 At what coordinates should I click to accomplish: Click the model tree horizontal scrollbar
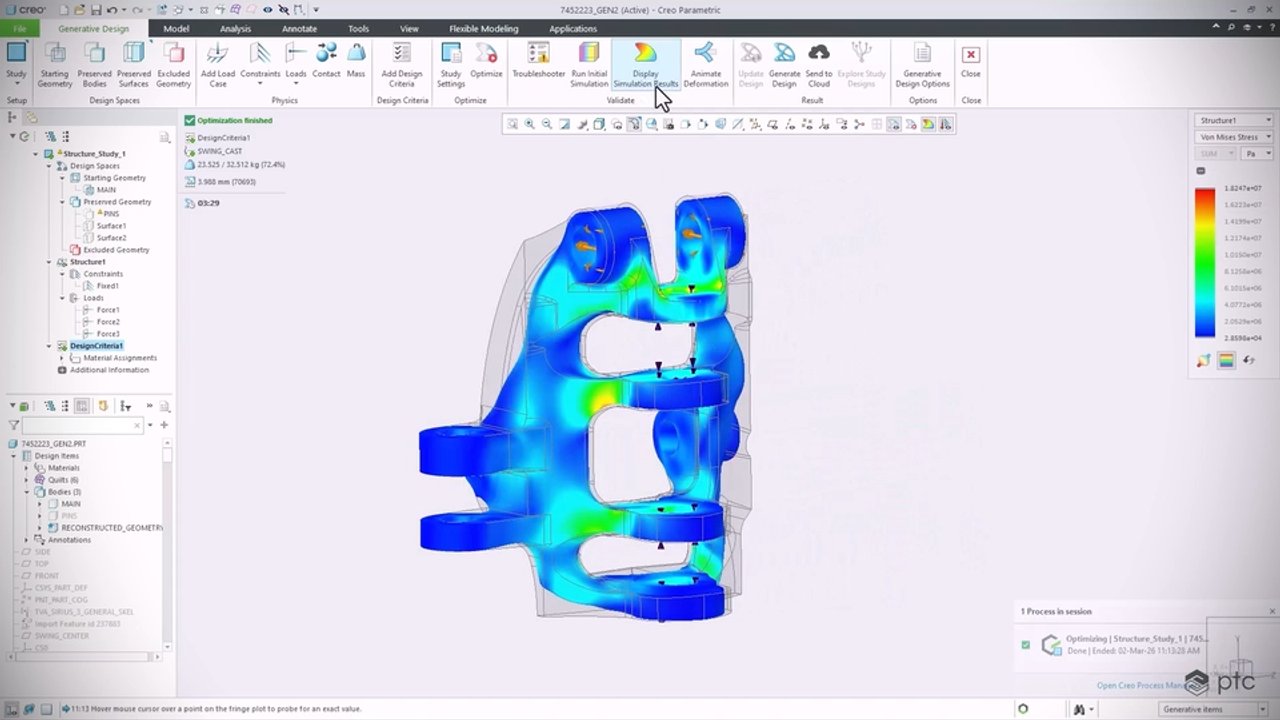pos(82,657)
